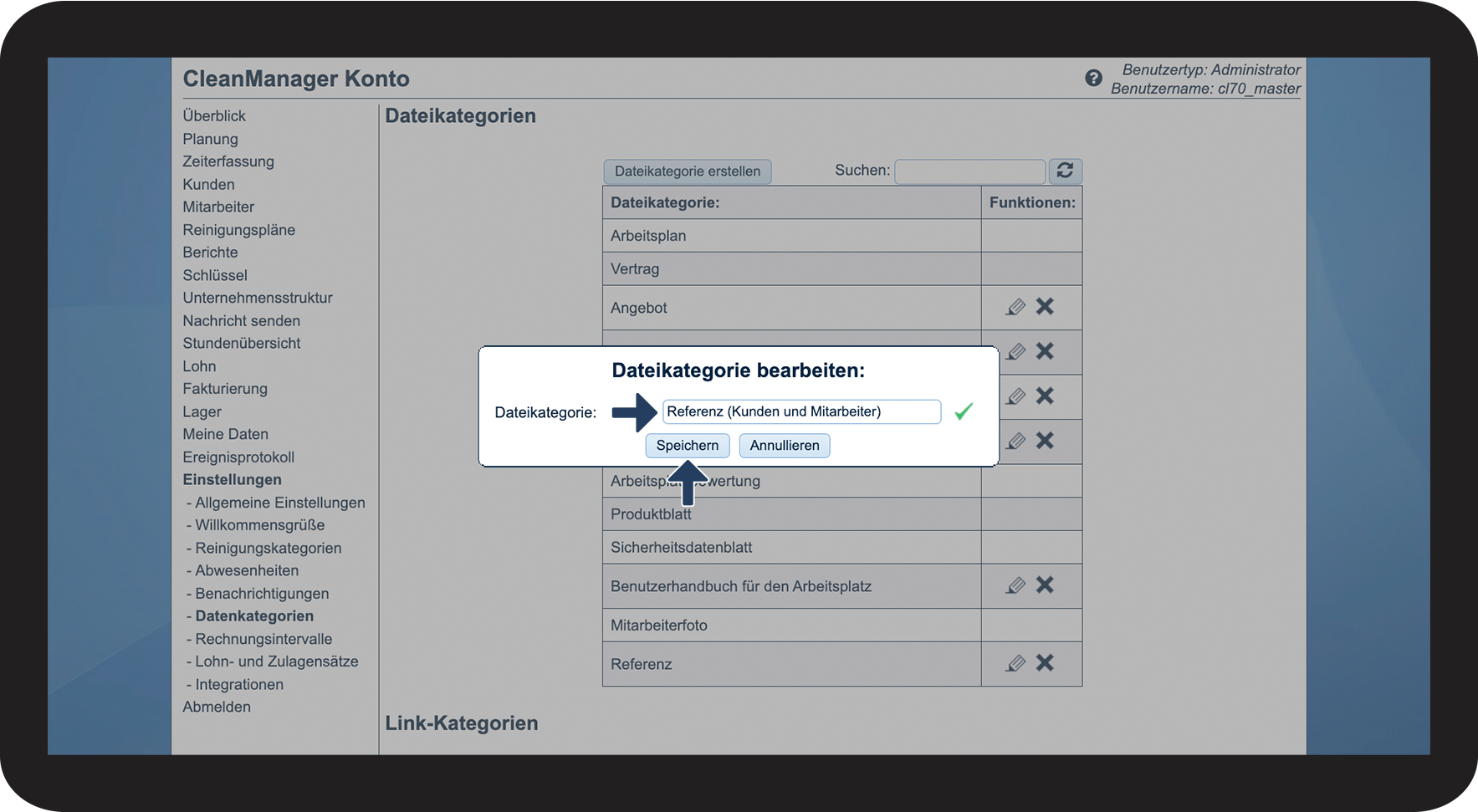Image resolution: width=1478 pixels, height=812 pixels.
Task: Open Unternehmensstruktur menu entry
Action: pos(258,298)
